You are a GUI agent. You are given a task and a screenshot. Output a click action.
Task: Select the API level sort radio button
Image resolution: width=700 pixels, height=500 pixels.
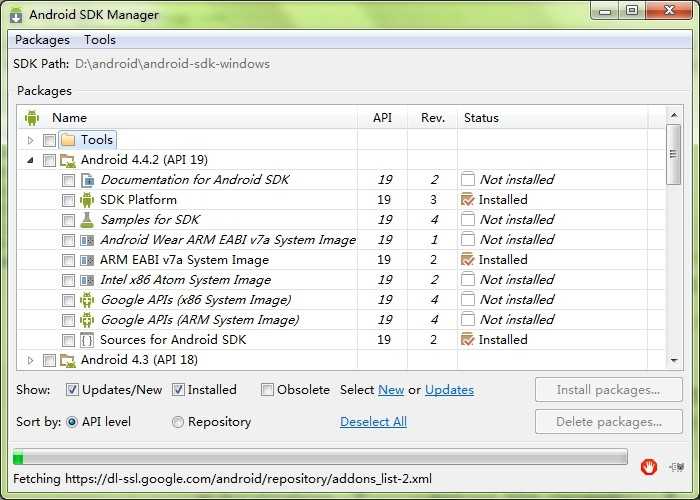point(72,422)
